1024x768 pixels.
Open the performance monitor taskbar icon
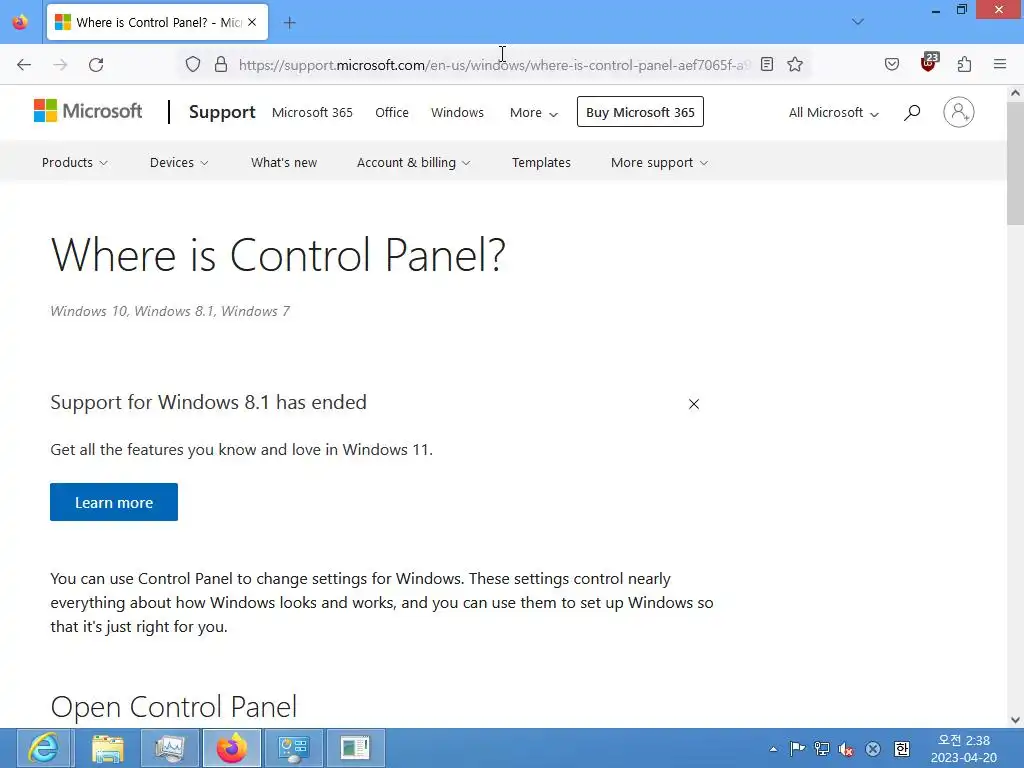(170, 748)
